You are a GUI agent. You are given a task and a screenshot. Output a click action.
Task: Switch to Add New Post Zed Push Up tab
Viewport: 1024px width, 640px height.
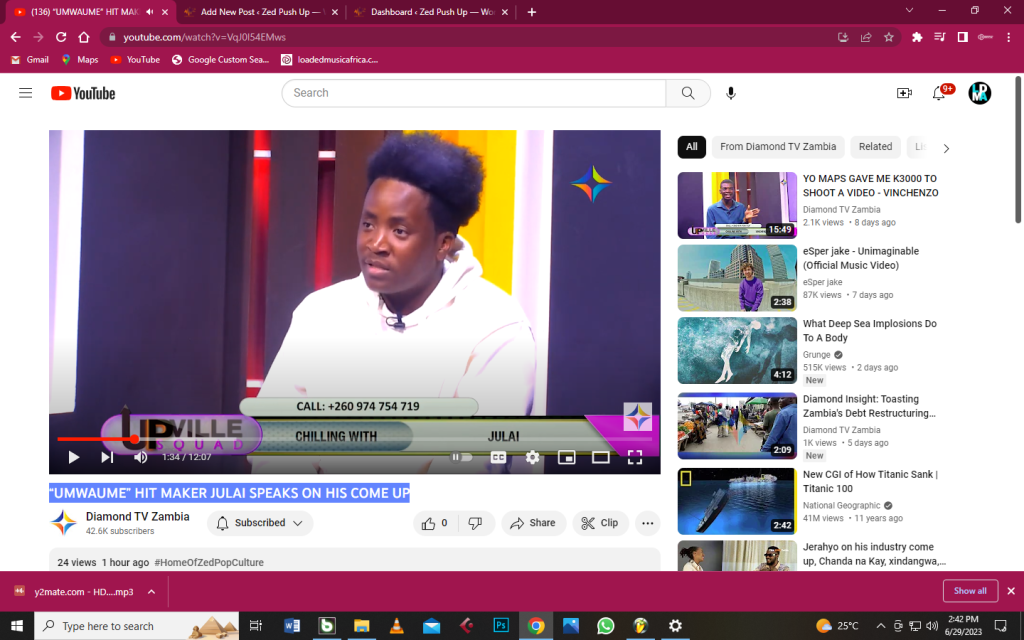[262, 12]
